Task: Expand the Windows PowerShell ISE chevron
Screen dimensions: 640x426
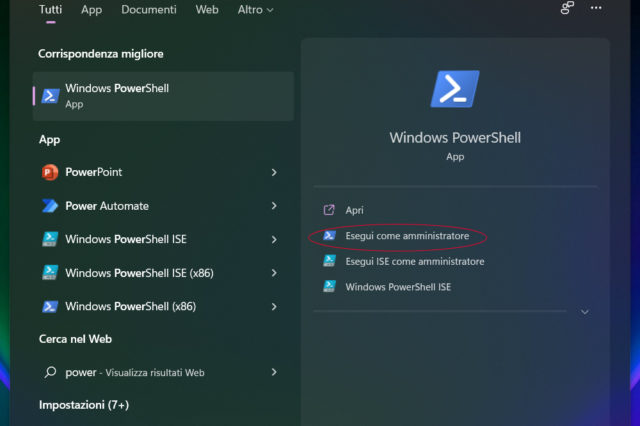Action: point(274,239)
